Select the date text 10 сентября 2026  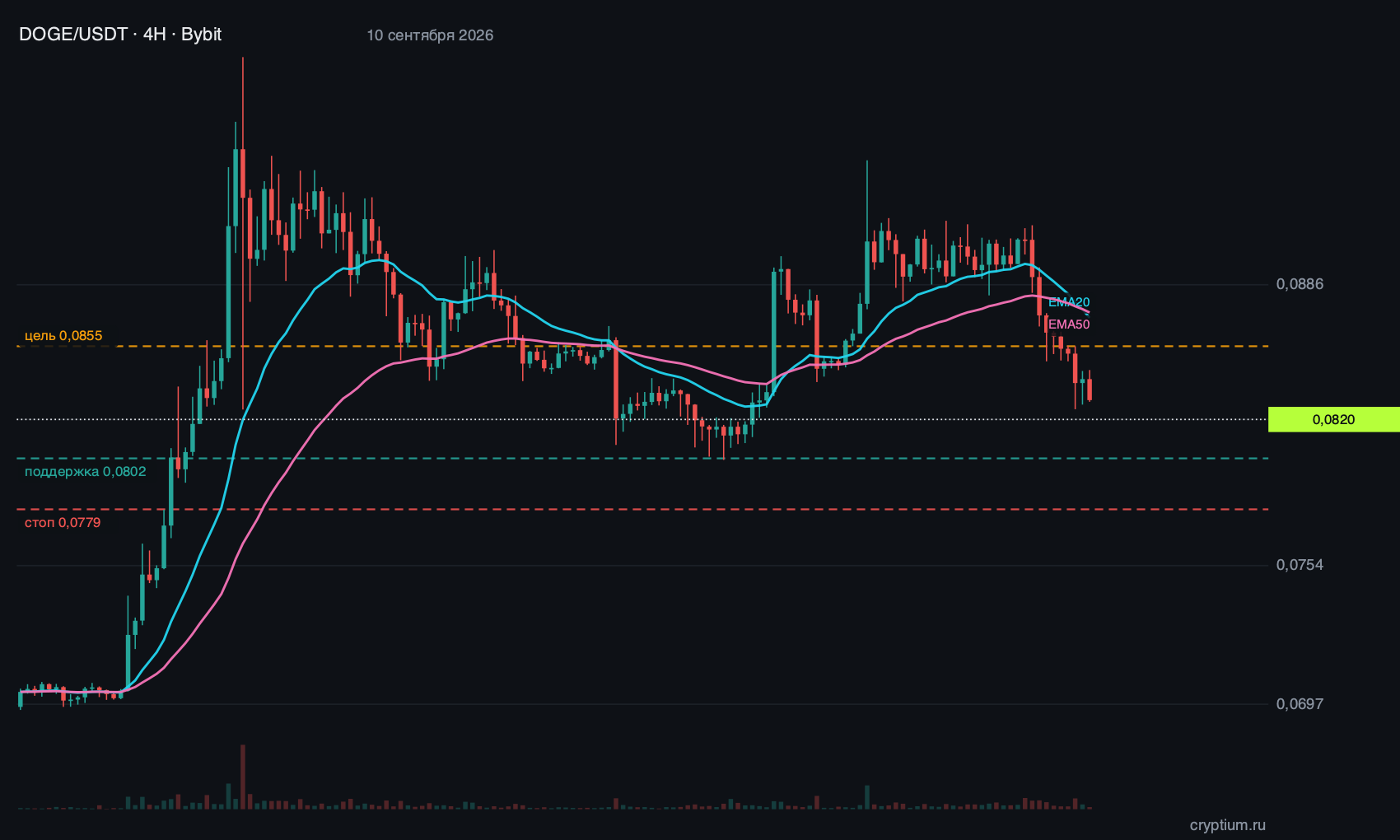coord(430,35)
